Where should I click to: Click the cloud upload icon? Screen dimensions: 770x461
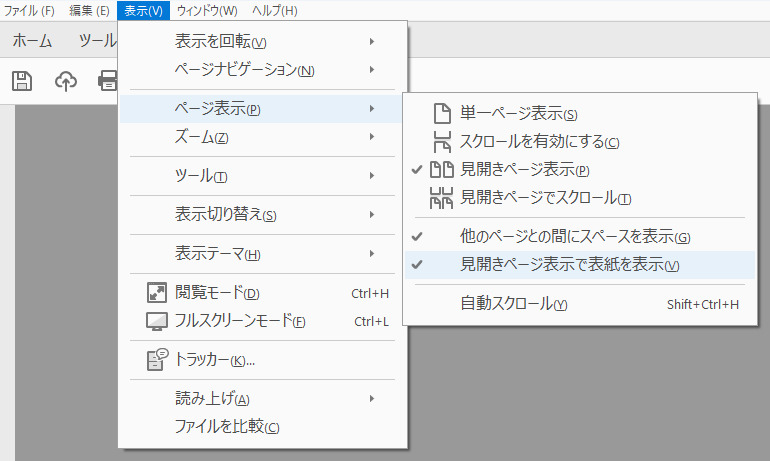(66, 81)
